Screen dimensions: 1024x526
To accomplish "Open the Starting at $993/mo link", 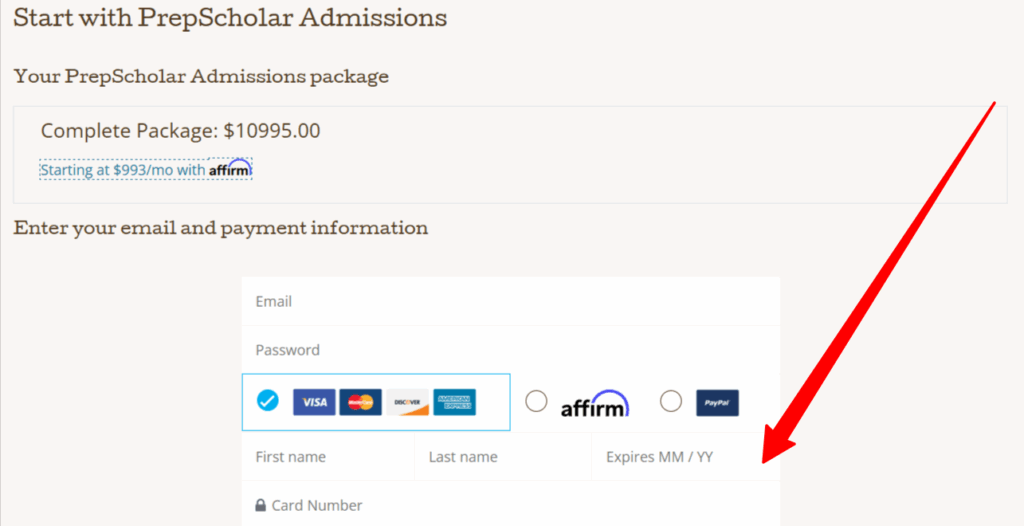I will [146, 170].
